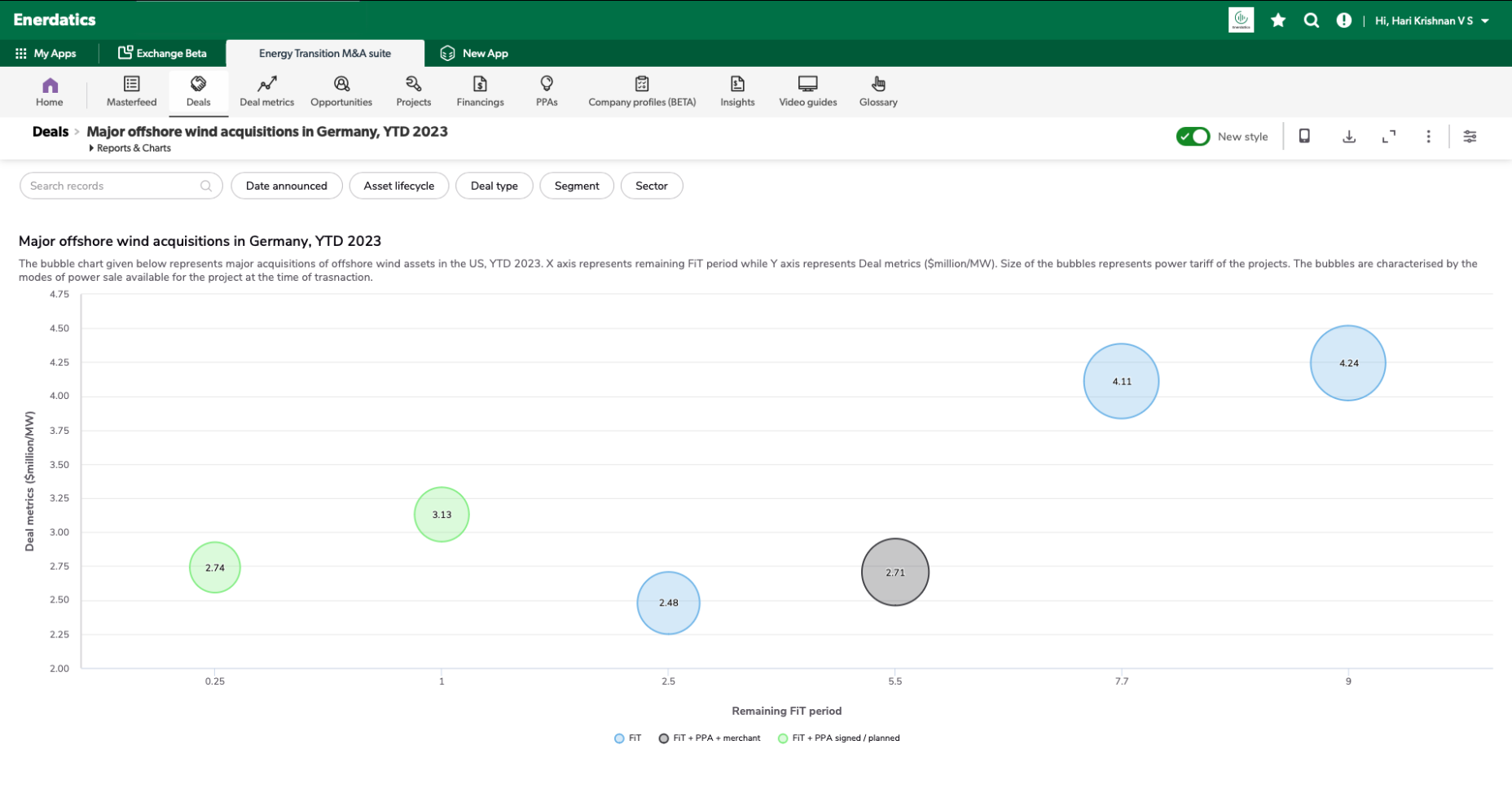Screen dimensions: 1512x793
Task: Expand Reports & Charts disclosure triangle
Action: coord(91,148)
